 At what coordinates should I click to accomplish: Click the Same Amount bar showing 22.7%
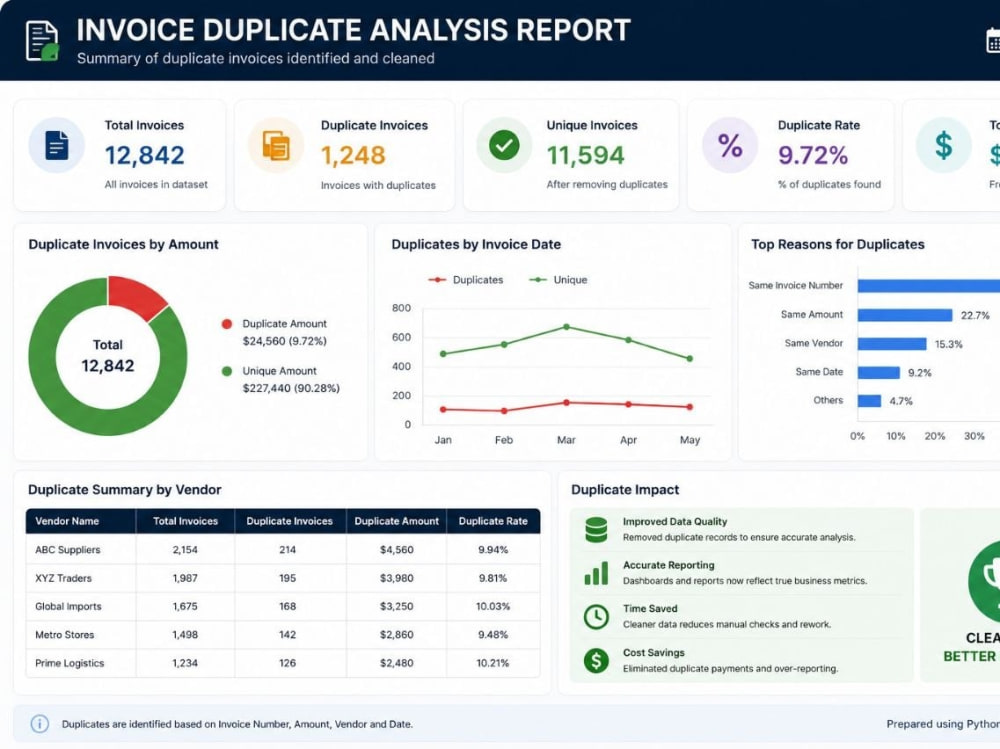click(904, 315)
